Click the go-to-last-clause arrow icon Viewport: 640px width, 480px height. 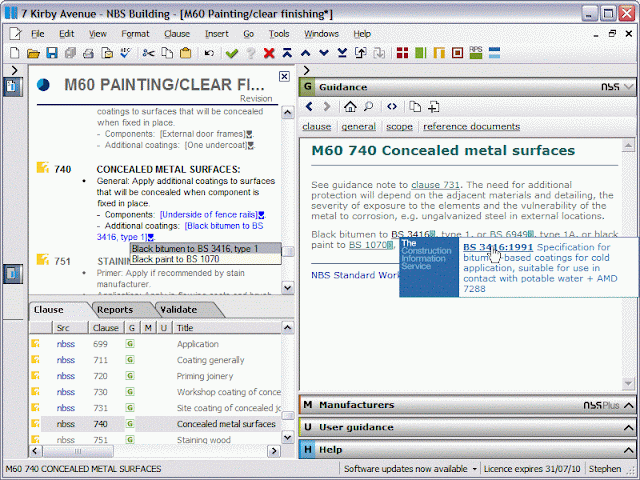coord(342,53)
